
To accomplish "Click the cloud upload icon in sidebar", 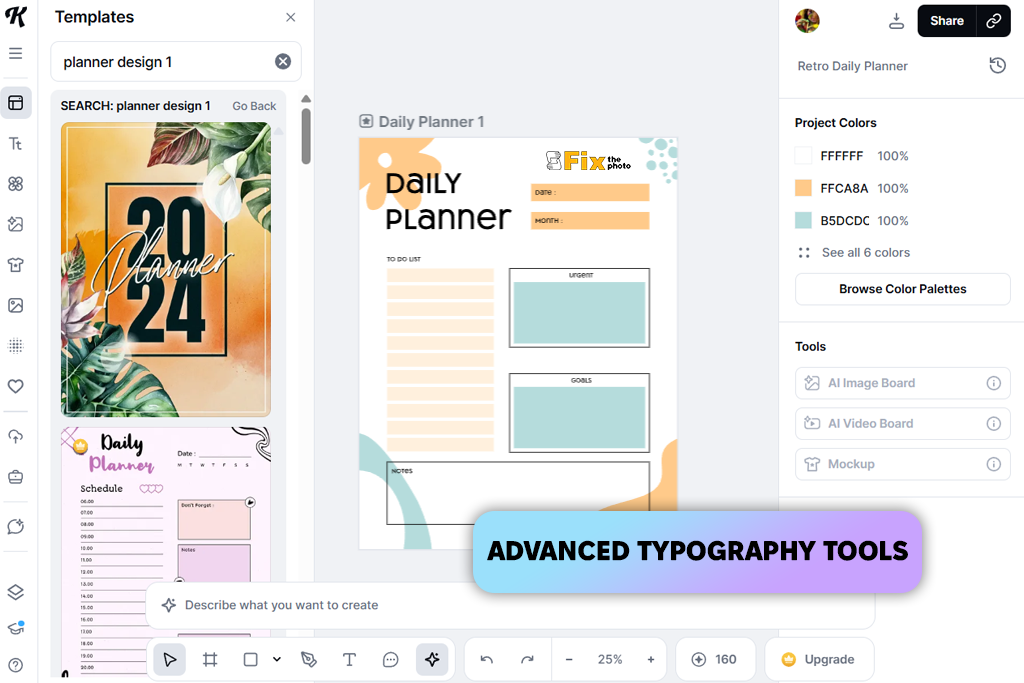I will click(x=16, y=437).
